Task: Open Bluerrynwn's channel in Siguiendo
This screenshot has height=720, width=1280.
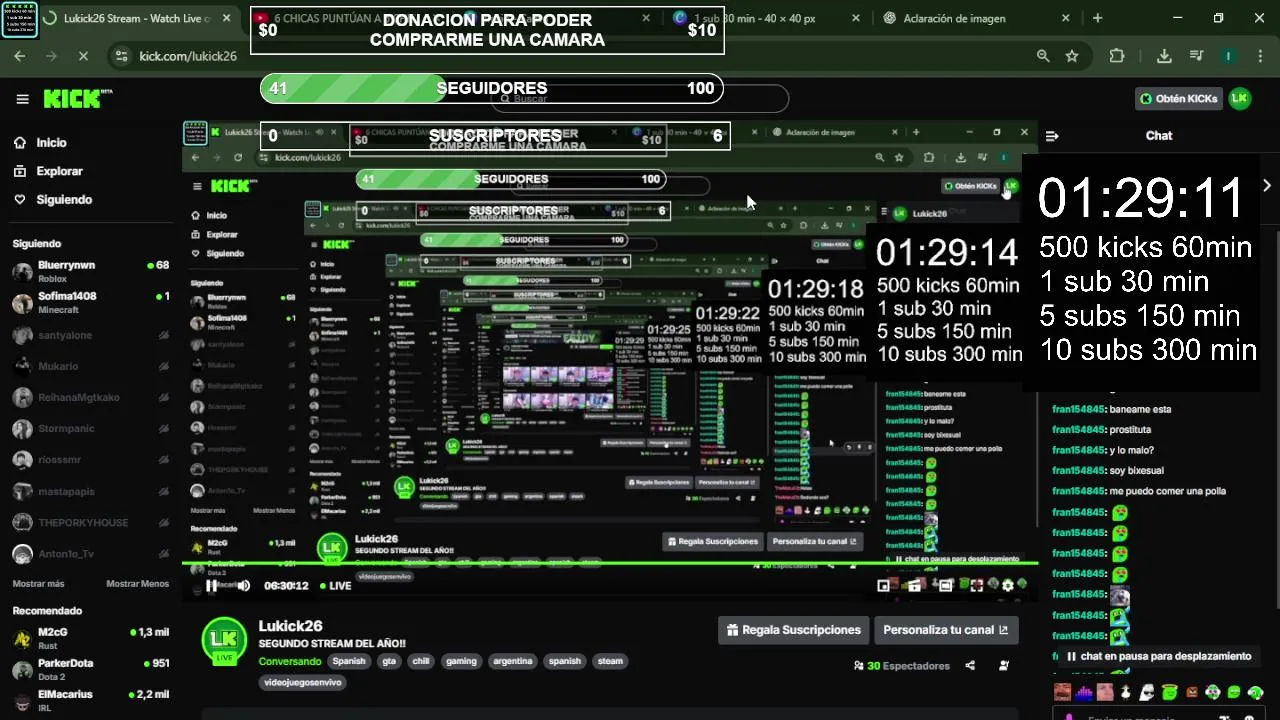Action: [90, 271]
